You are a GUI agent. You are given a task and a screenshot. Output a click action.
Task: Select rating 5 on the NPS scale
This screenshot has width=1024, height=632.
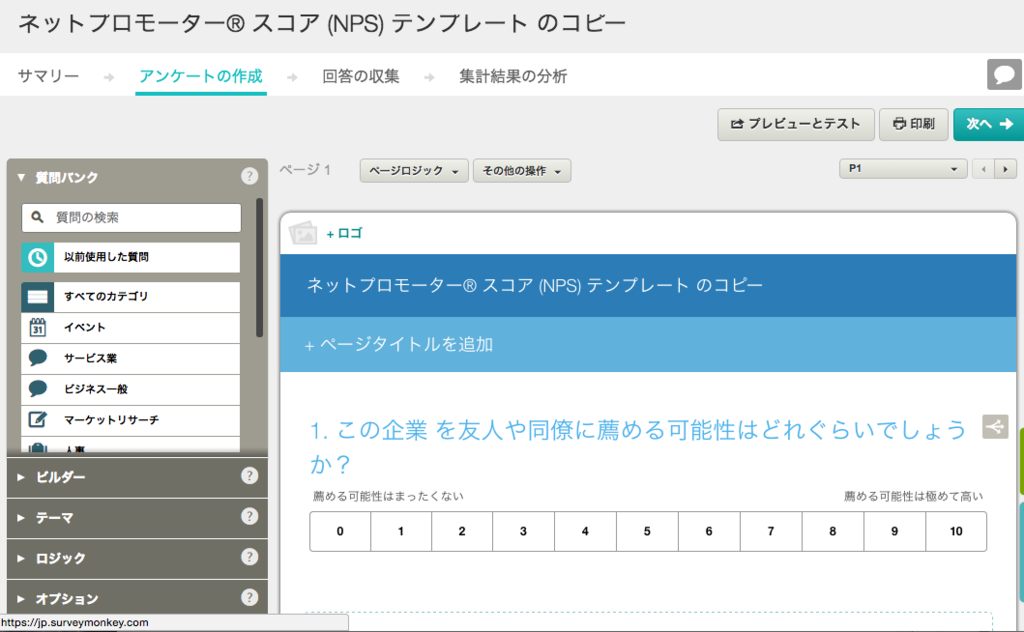(647, 531)
